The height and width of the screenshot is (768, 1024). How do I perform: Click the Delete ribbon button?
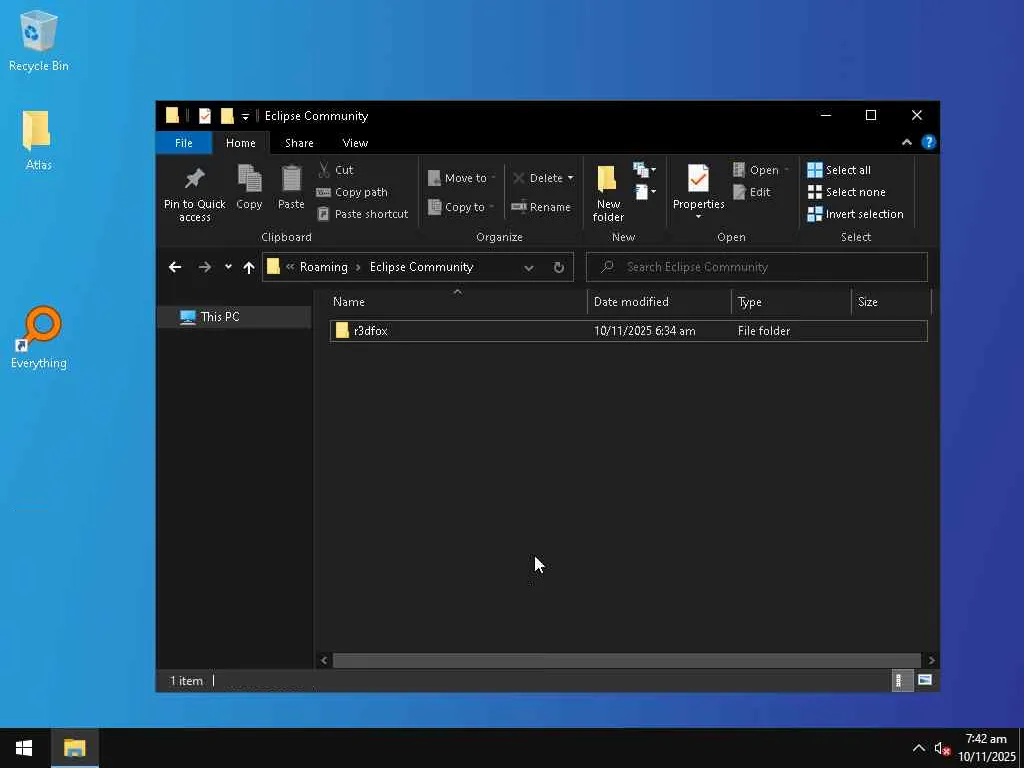tap(538, 178)
